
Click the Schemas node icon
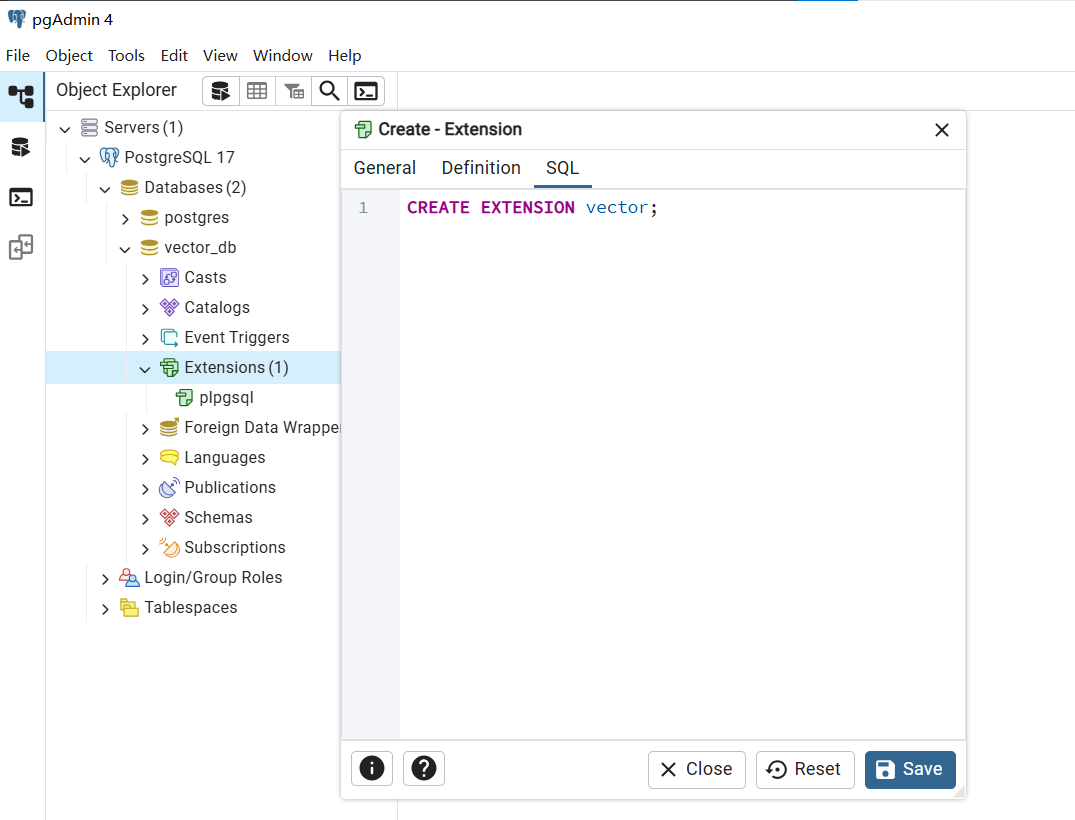pyautogui.click(x=169, y=518)
